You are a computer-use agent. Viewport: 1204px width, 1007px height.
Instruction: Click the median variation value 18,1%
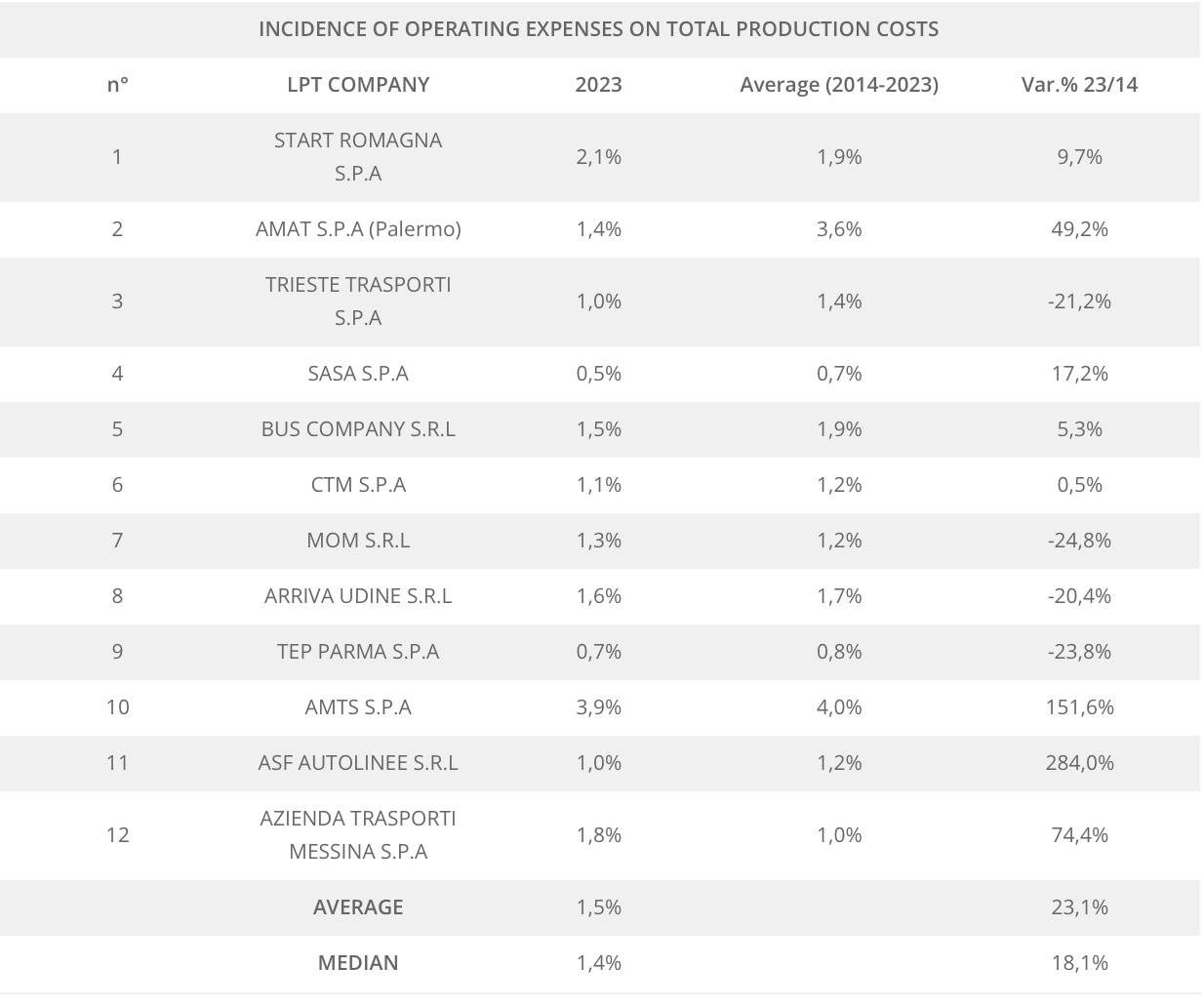(x=1079, y=963)
